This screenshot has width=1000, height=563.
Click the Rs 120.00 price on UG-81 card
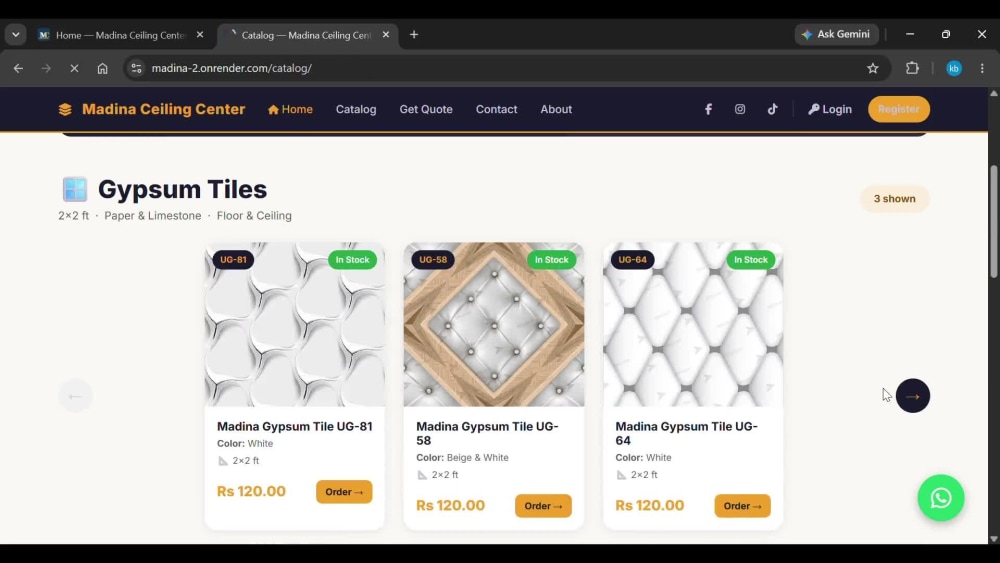pyautogui.click(x=251, y=491)
